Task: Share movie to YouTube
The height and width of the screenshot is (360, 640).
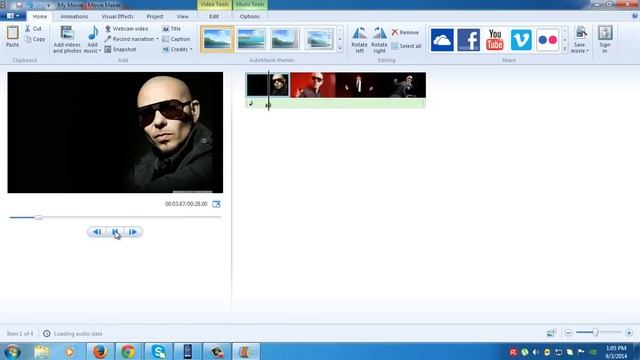Action: (x=495, y=40)
